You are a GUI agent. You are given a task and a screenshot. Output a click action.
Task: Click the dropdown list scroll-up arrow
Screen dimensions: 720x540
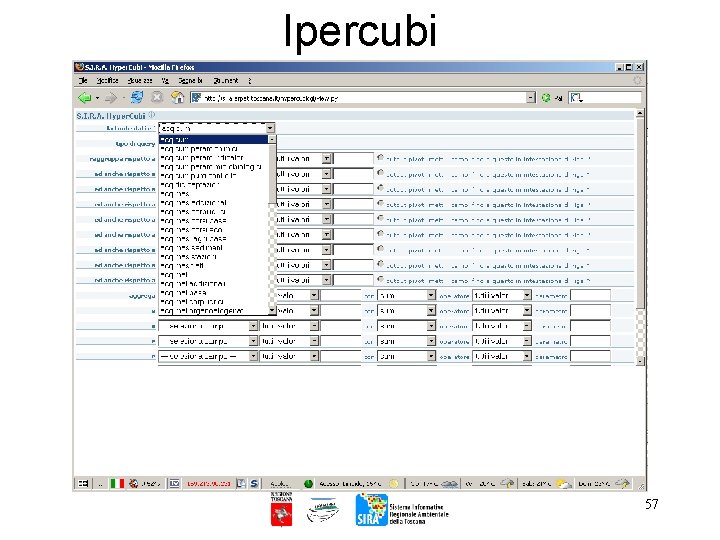[x=272, y=139]
